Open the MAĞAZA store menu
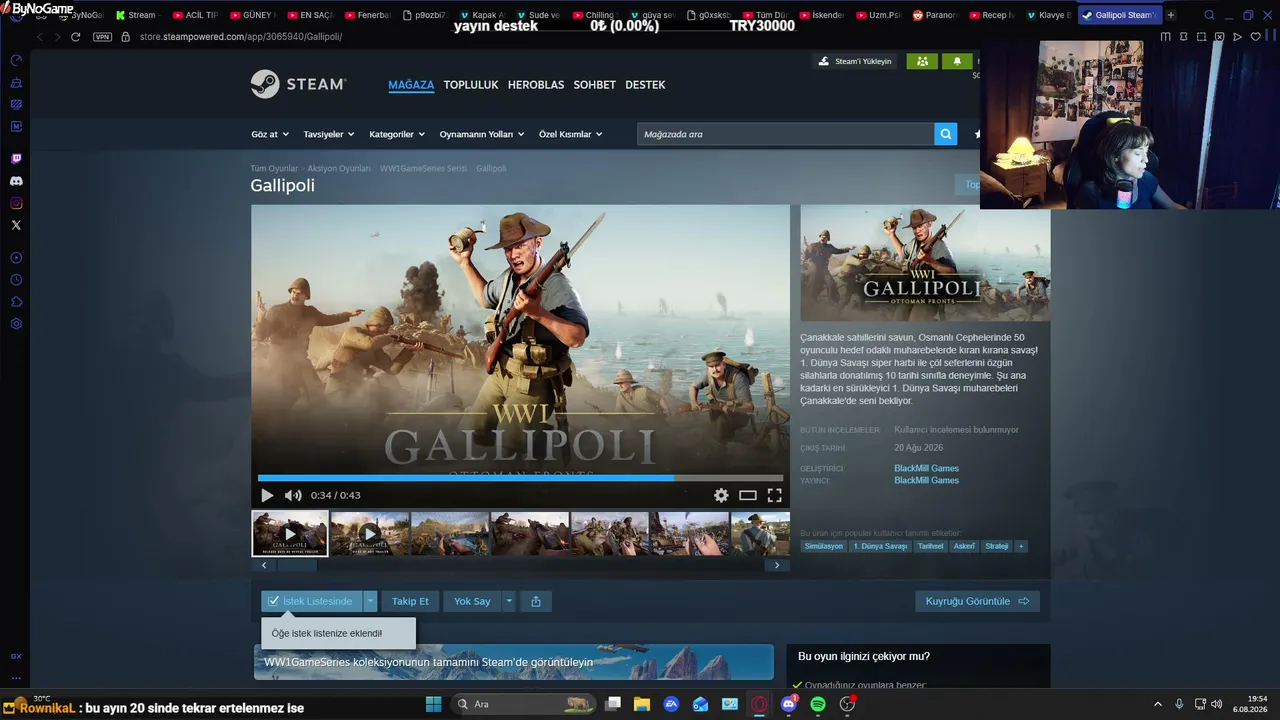The height and width of the screenshot is (720, 1280). [x=411, y=85]
